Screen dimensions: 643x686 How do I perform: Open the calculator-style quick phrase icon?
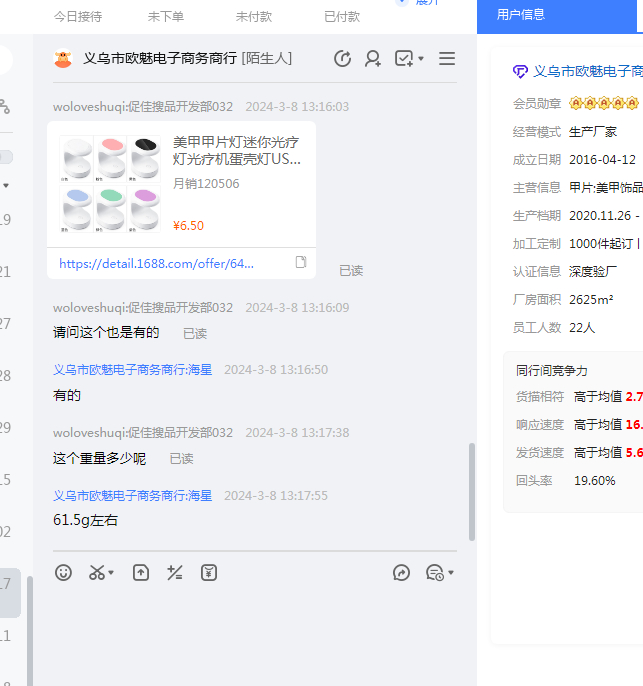pyautogui.click(x=175, y=573)
